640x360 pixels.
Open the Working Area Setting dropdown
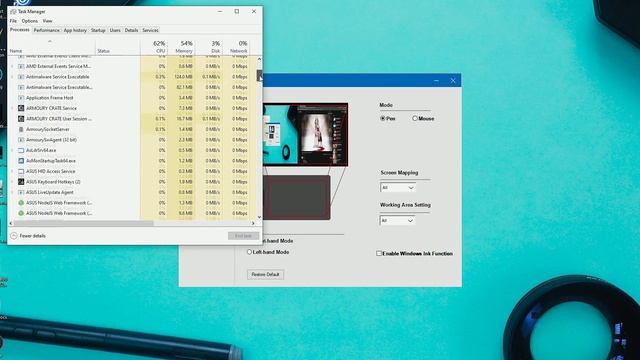(x=398, y=221)
